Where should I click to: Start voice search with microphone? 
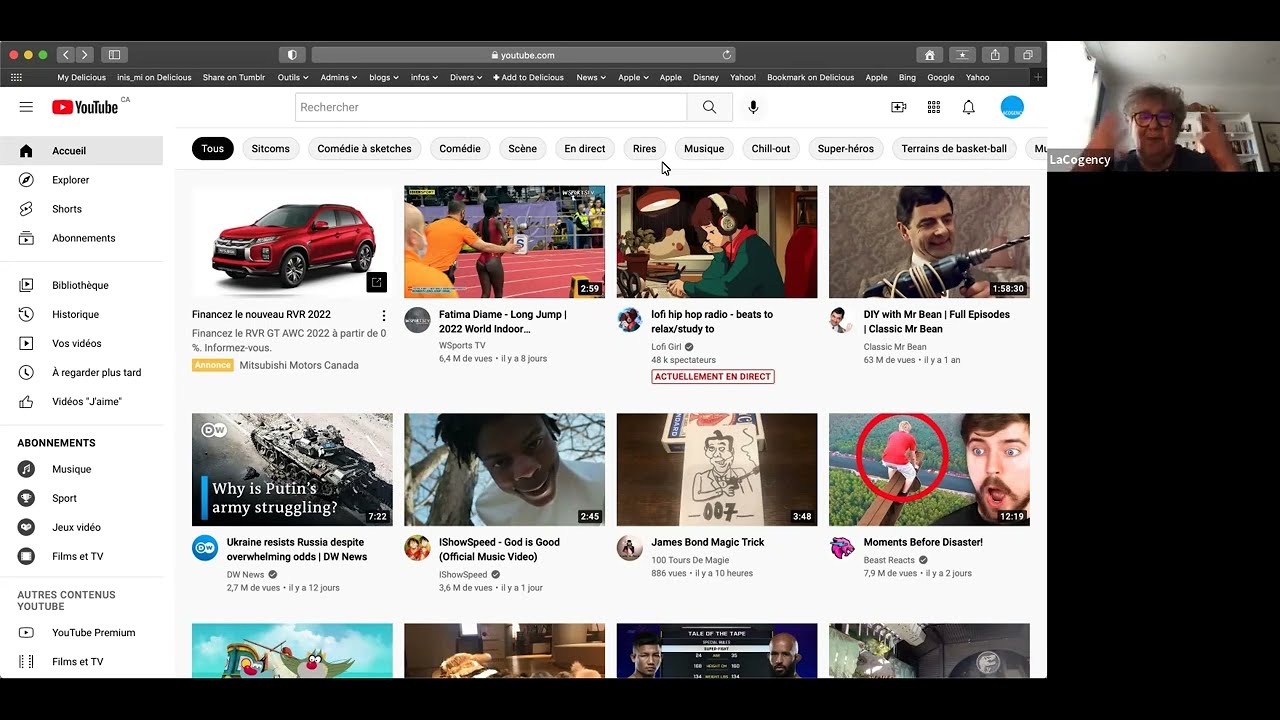[753, 107]
